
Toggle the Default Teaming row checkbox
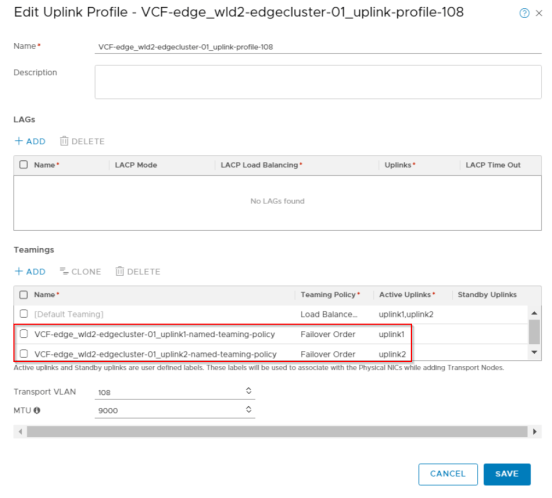(x=24, y=314)
